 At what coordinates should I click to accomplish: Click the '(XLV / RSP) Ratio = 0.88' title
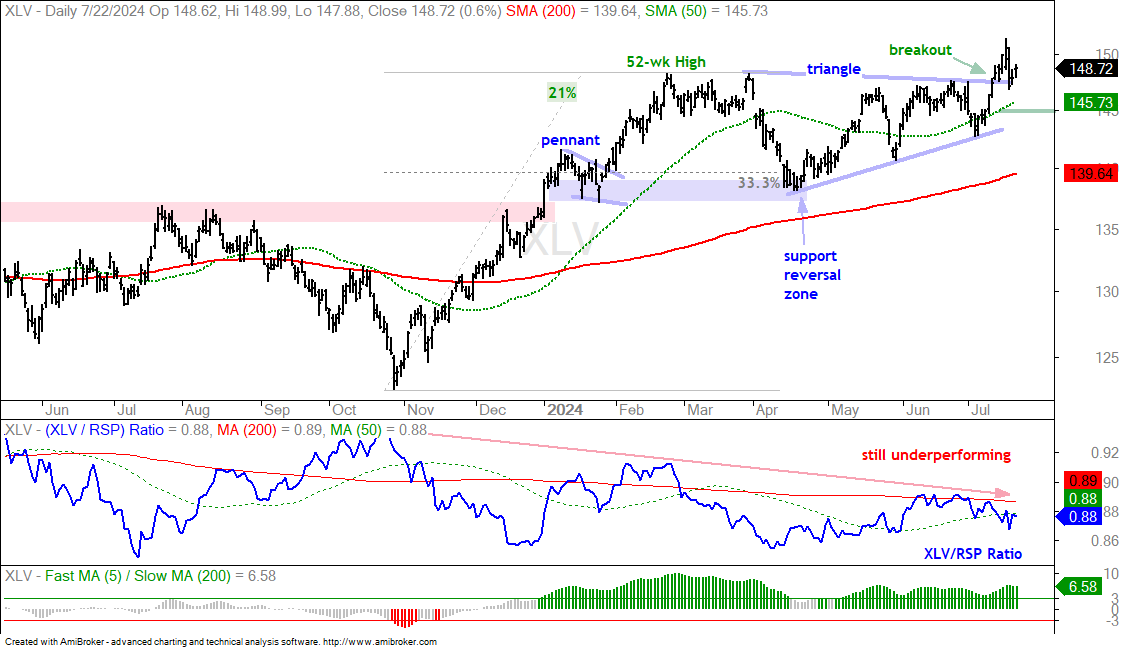(x=127, y=430)
